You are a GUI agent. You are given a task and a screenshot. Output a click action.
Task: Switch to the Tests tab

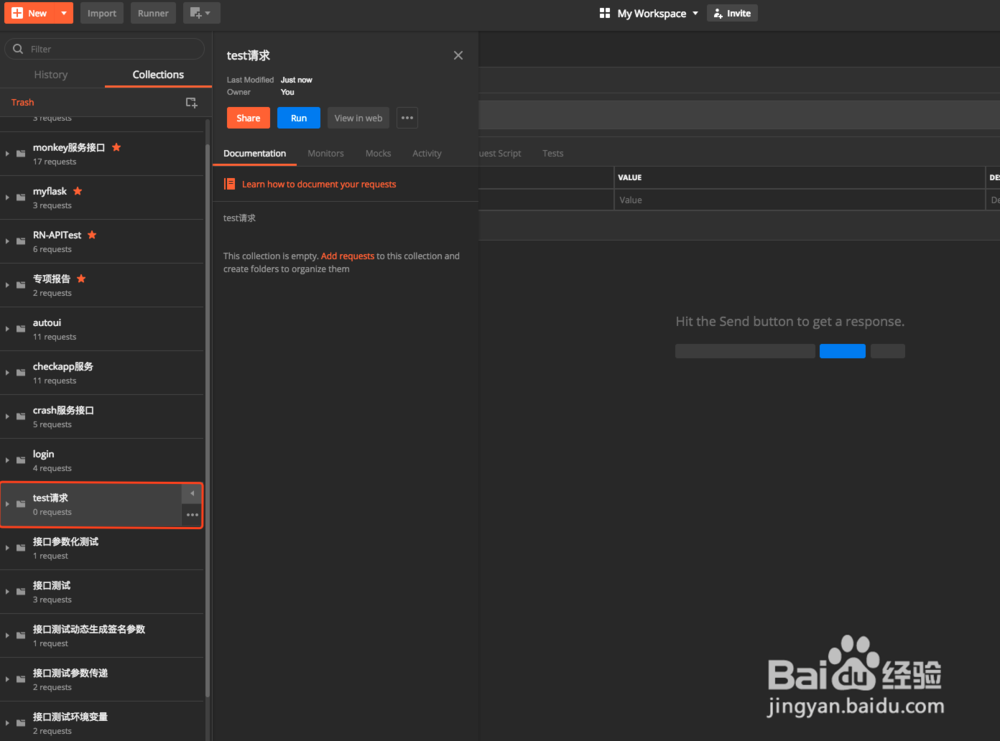(x=553, y=154)
